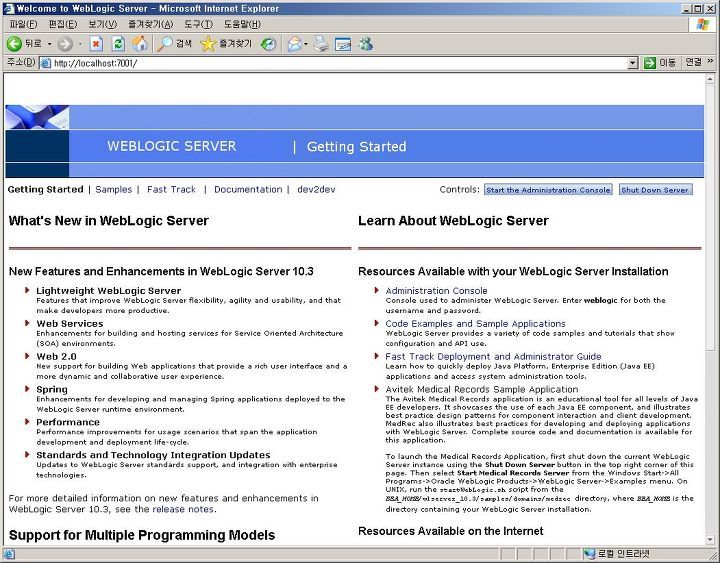Click the Print icon
The height and width of the screenshot is (563, 720).
(x=321, y=44)
